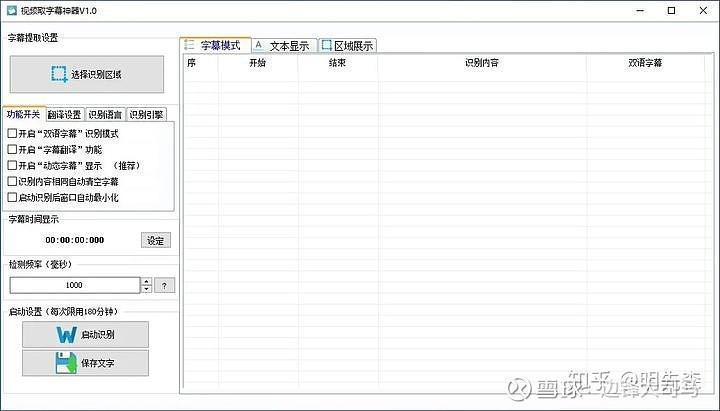Maximize the application window

pos(671,11)
